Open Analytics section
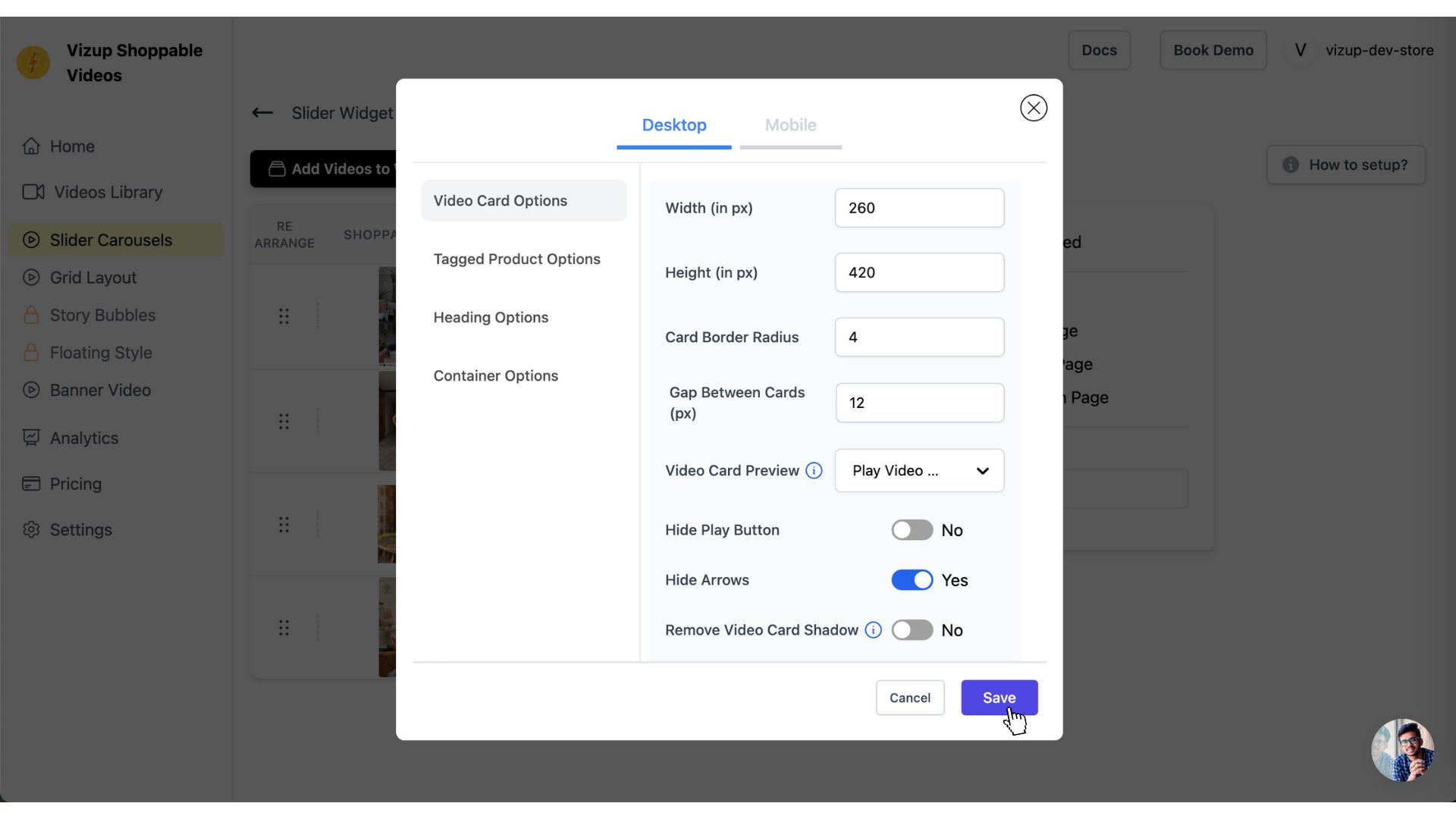The image size is (1456, 819). point(84,438)
